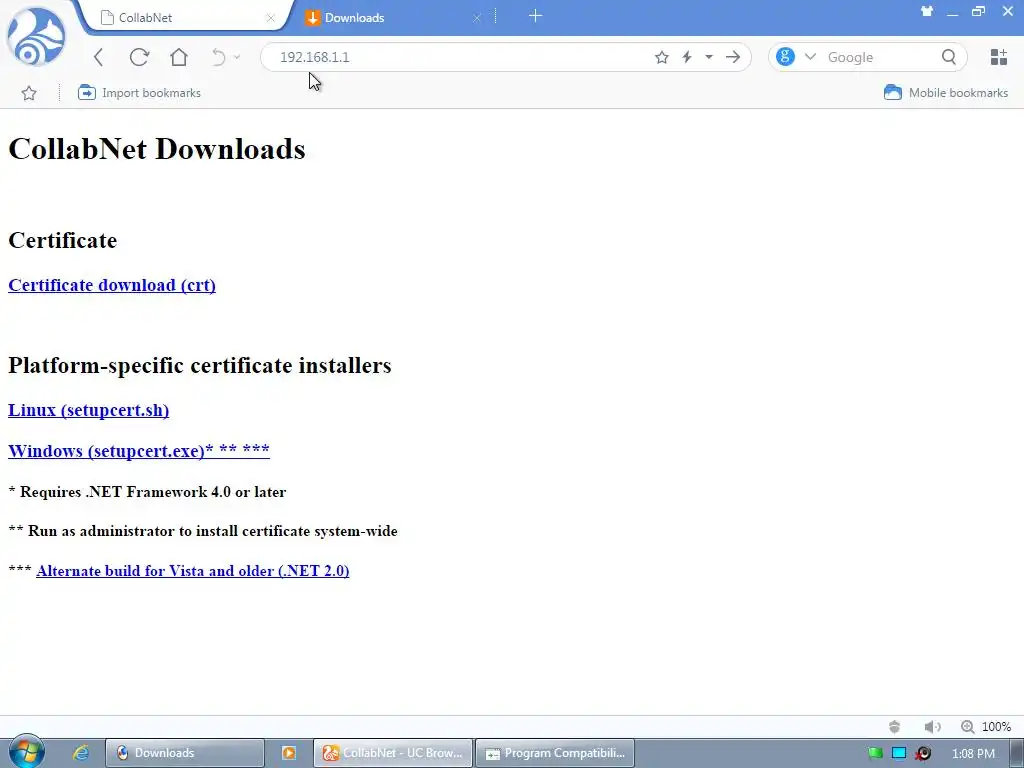The image size is (1024, 768).
Task: Go back with the back arrow
Action: pyautogui.click(x=99, y=57)
